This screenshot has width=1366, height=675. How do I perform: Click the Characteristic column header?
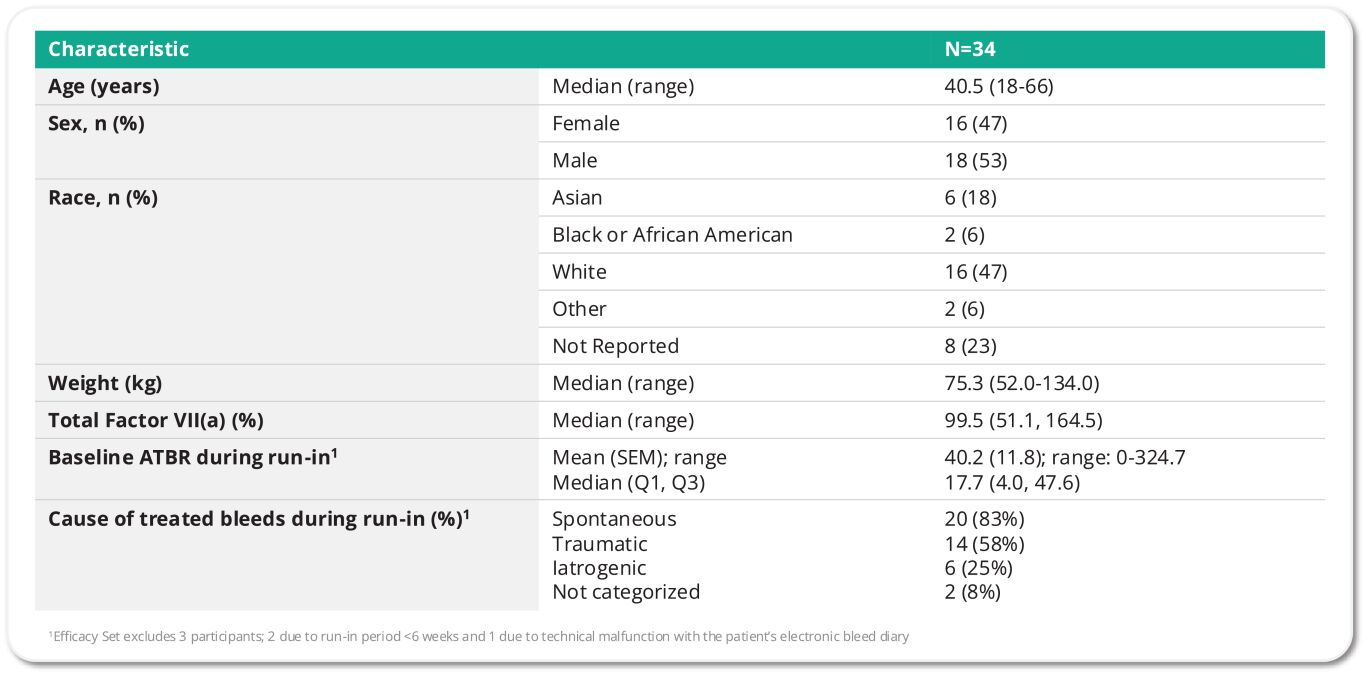click(x=118, y=49)
